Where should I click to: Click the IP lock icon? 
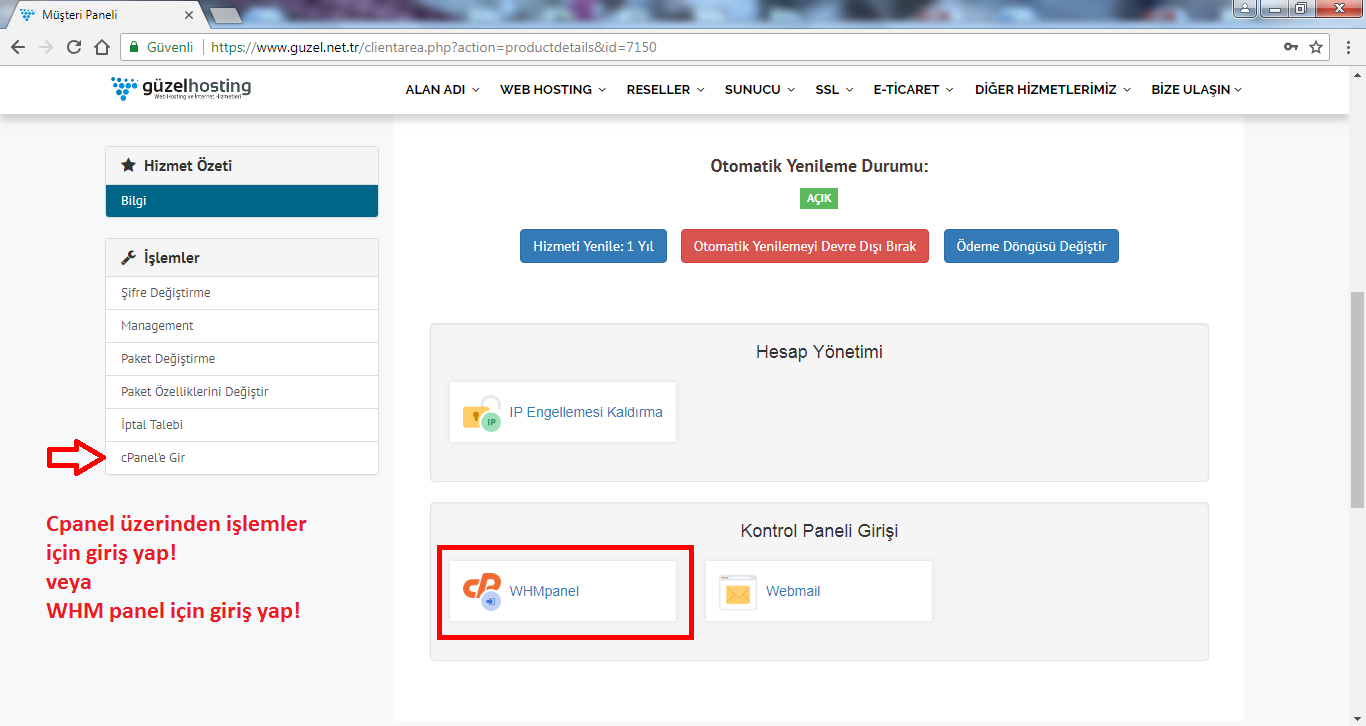coord(482,412)
